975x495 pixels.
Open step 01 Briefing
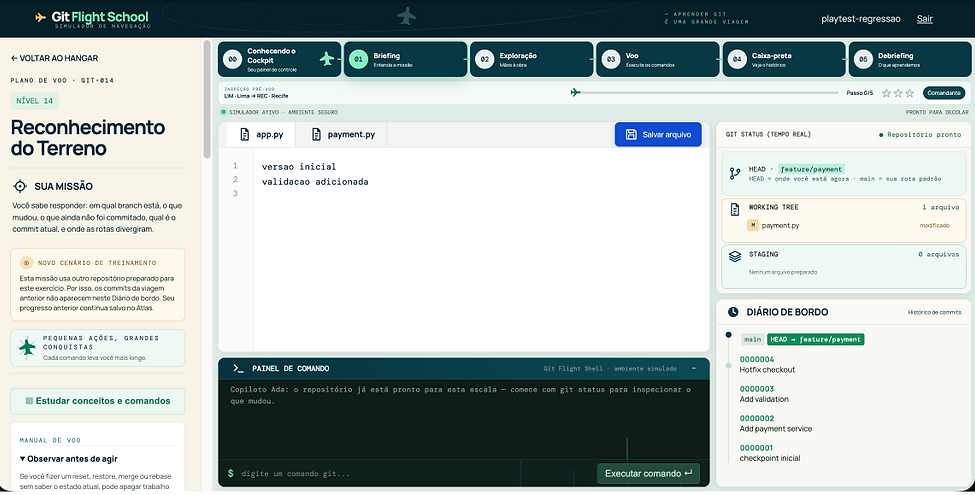pos(405,59)
